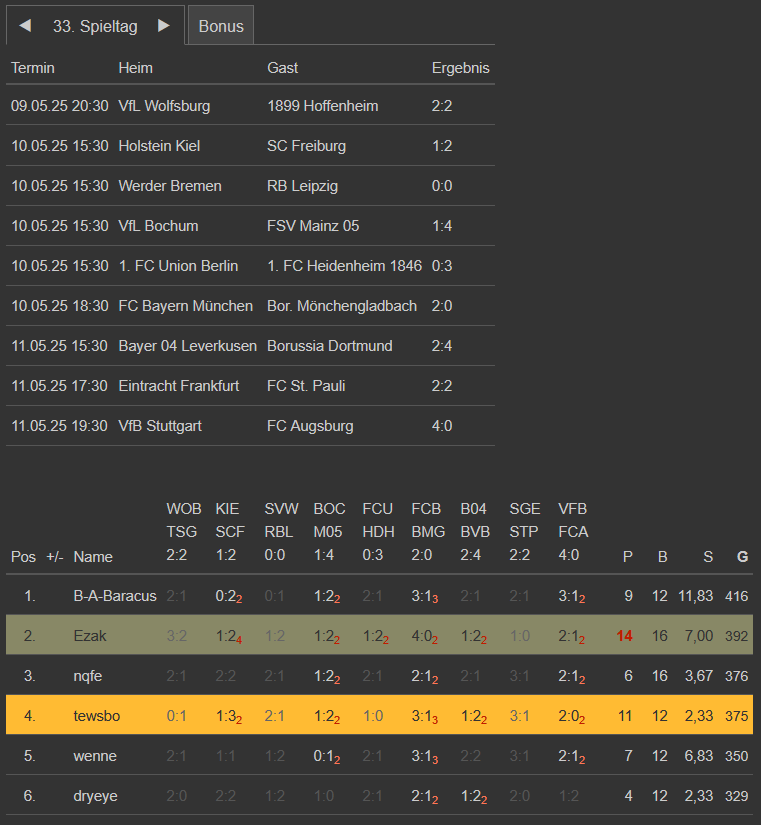Image resolution: width=761 pixels, height=825 pixels.
Task: Open the VfB Stuttgart 4:0 result
Action: pyautogui.click(x=442, y=426)
